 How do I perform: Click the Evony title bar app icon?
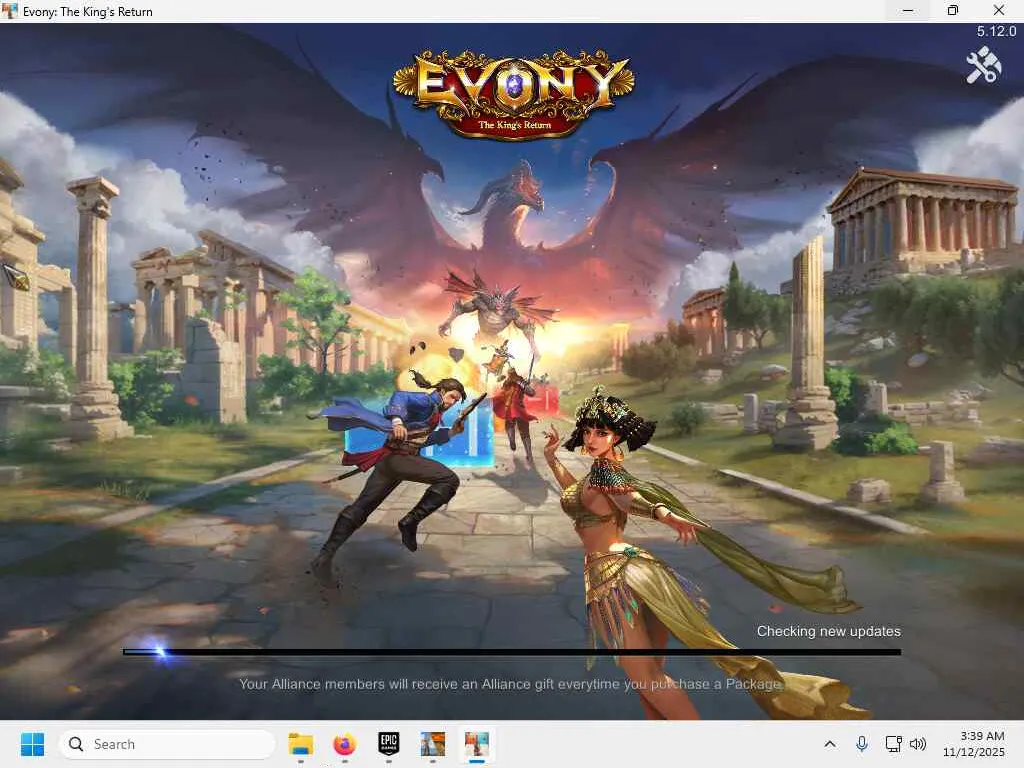pyautogui.click(x=10, y=11)
